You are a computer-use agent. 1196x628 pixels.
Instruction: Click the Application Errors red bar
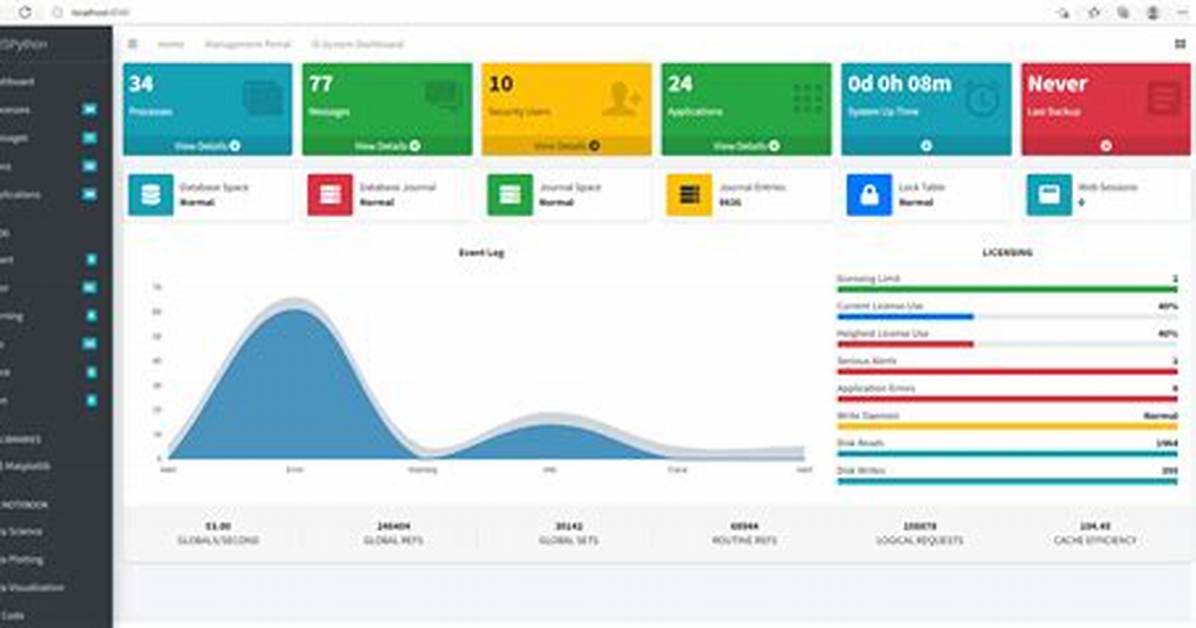coord(1007,399)
